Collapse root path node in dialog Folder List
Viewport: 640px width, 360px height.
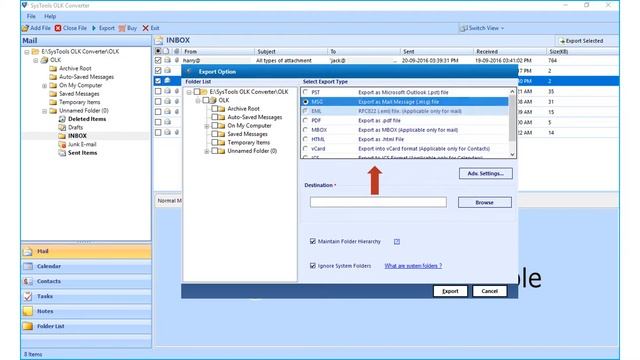coord(189,92)
